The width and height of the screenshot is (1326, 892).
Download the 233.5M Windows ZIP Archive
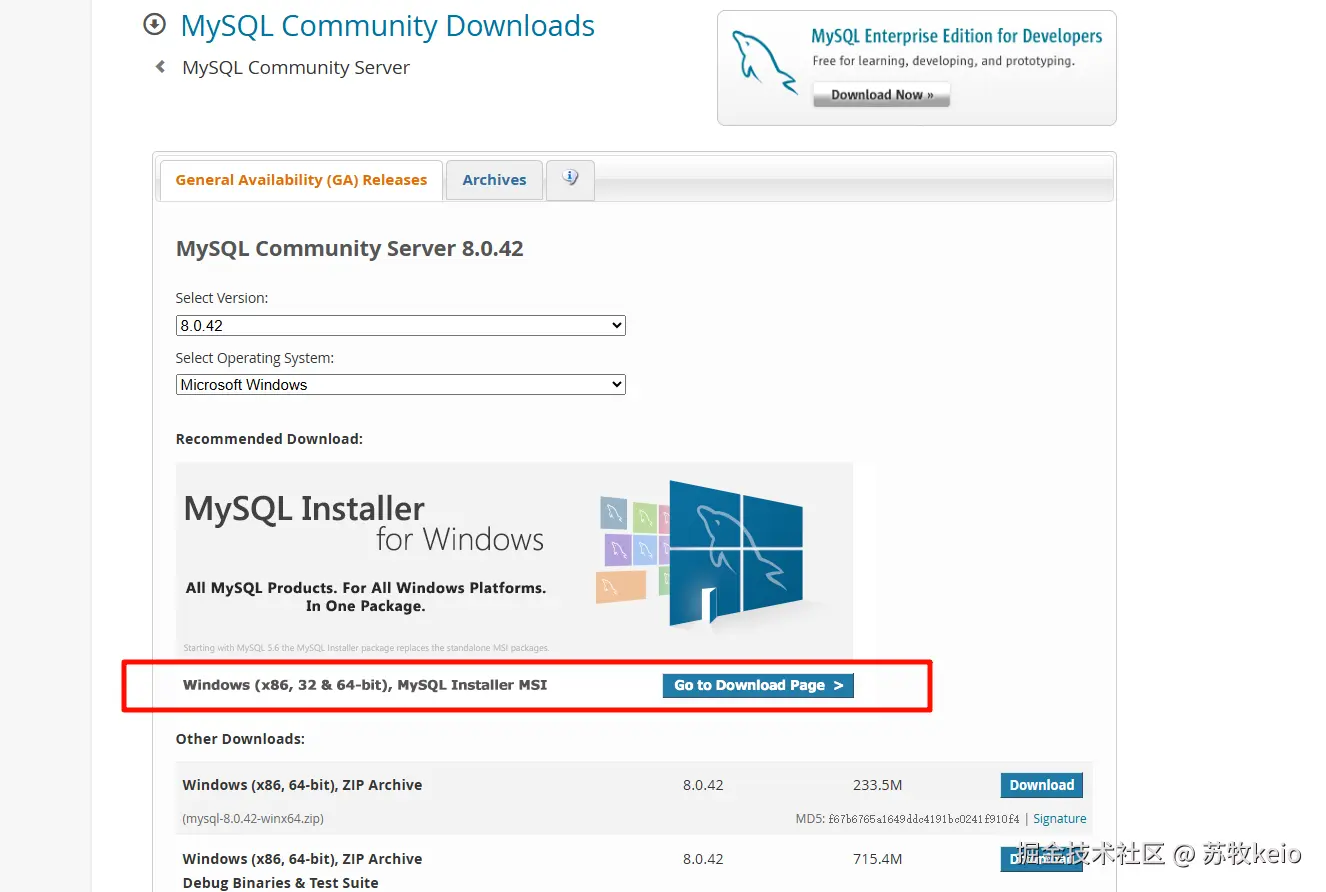pyautogui.click(x=1041, y=785)
